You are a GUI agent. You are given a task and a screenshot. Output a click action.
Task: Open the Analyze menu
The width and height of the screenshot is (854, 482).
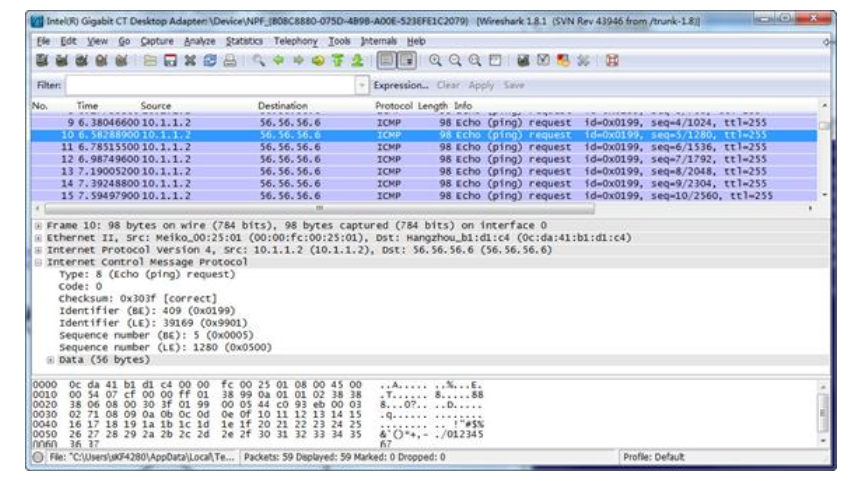point(199,41)
